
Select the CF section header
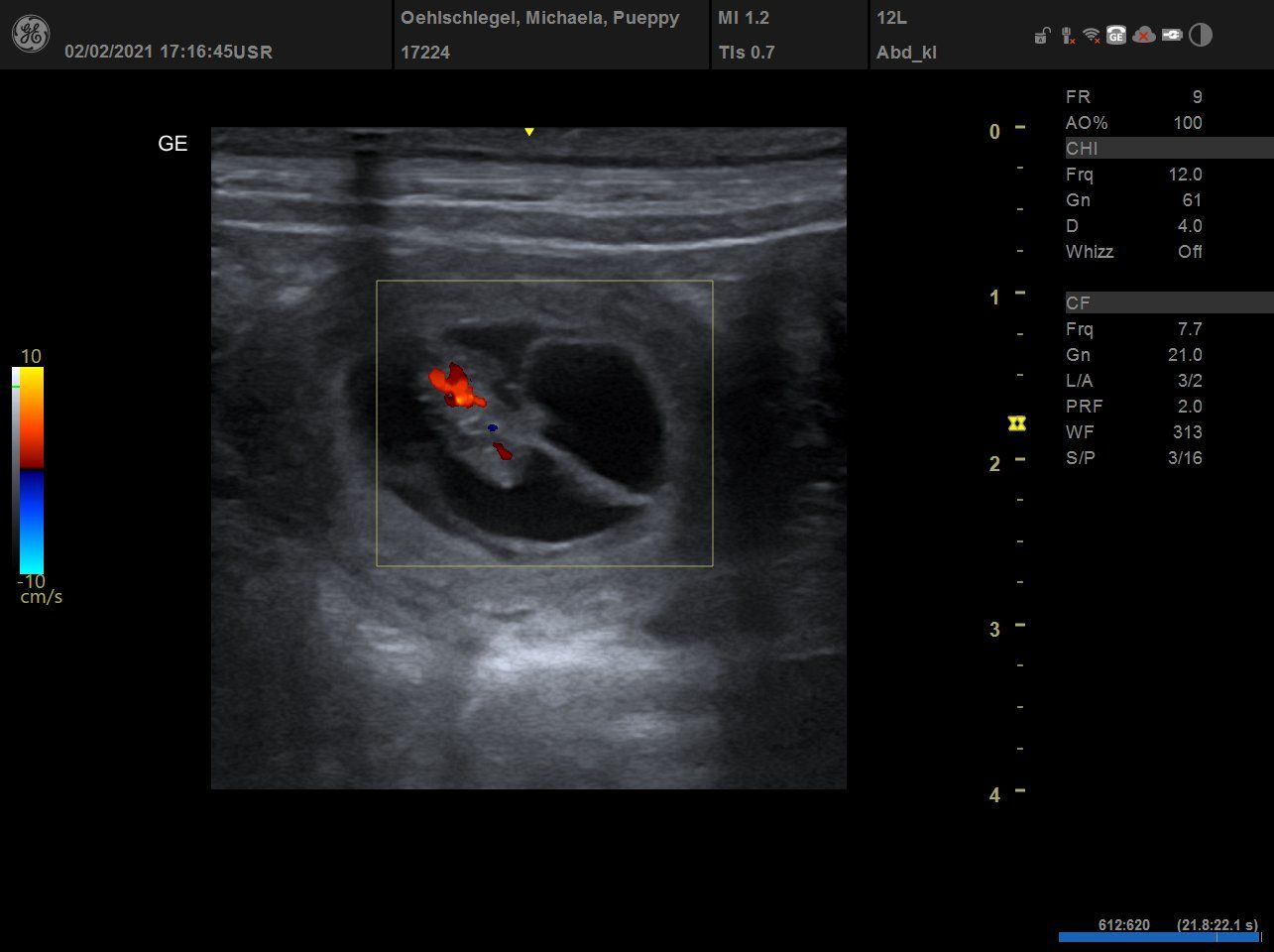(1169, 303)
